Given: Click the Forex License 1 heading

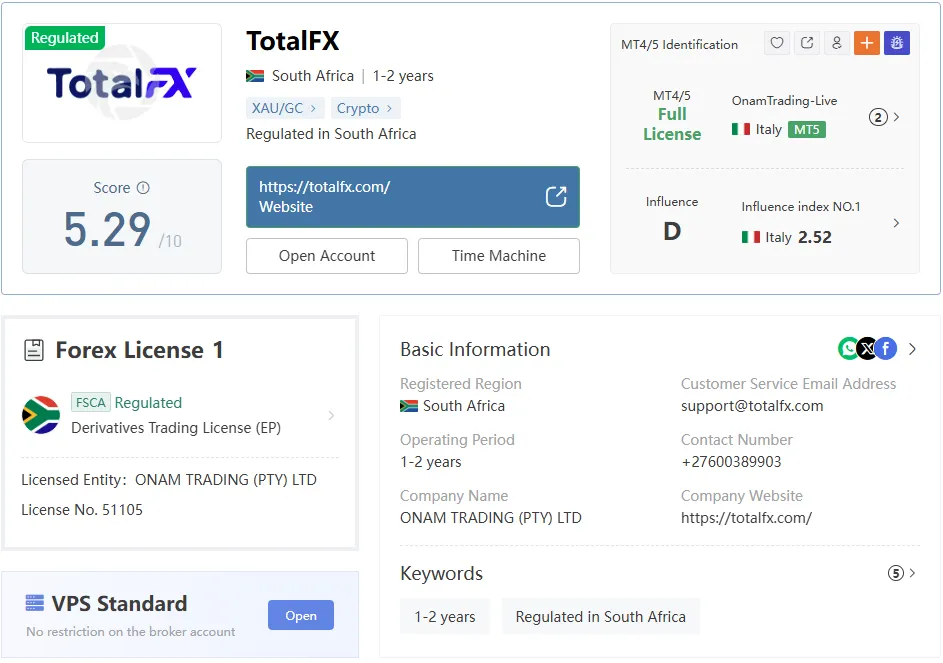Looking at the screenshot, I should (x=139, y=350).
